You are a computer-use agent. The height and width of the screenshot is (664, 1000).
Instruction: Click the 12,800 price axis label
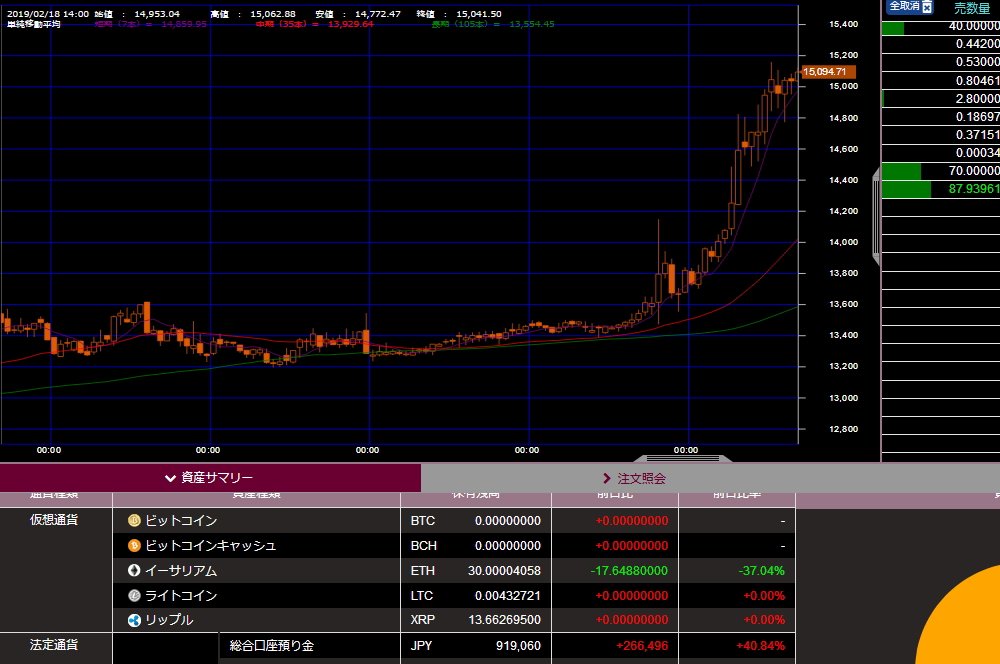click(x=843, y=429)
